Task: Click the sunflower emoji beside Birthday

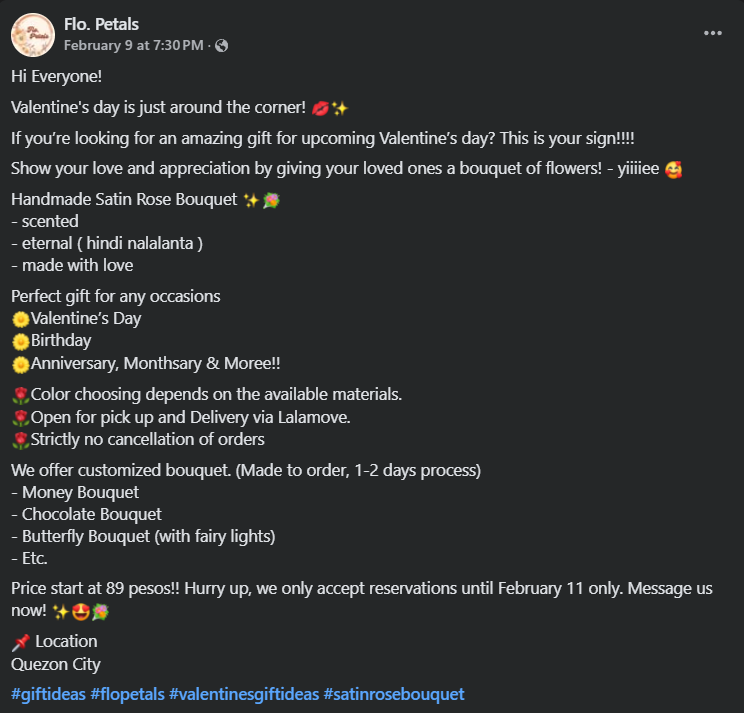Action: [20, 341]
